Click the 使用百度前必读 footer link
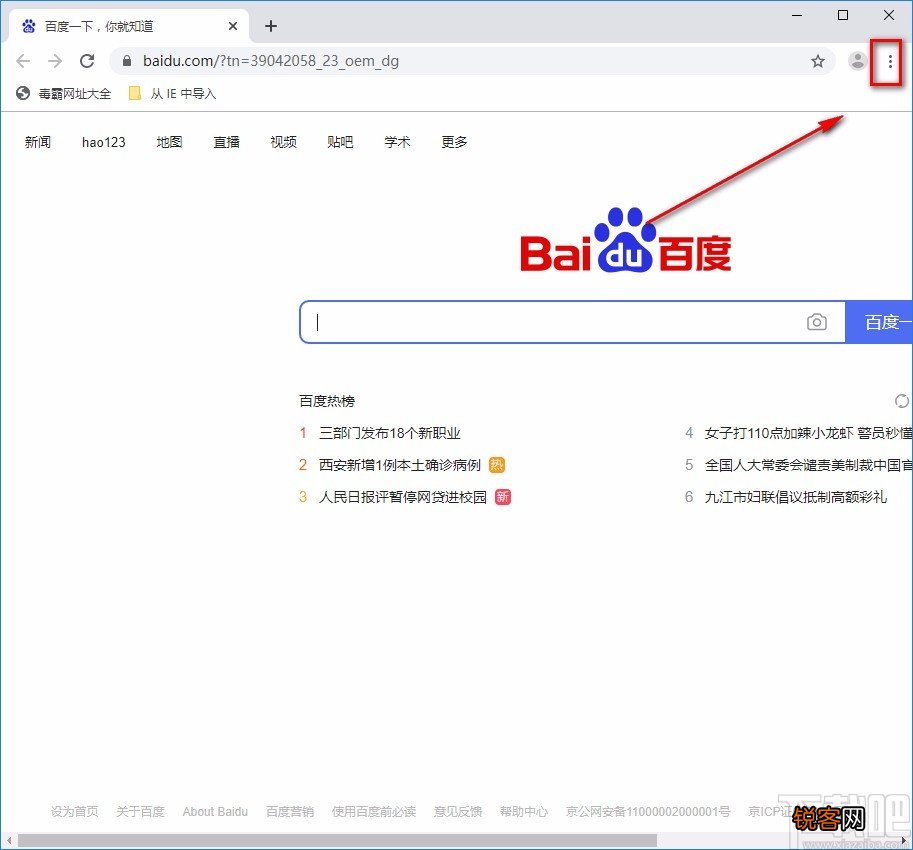Viewport: 913px width, 850px height. (x=374, y=811)
